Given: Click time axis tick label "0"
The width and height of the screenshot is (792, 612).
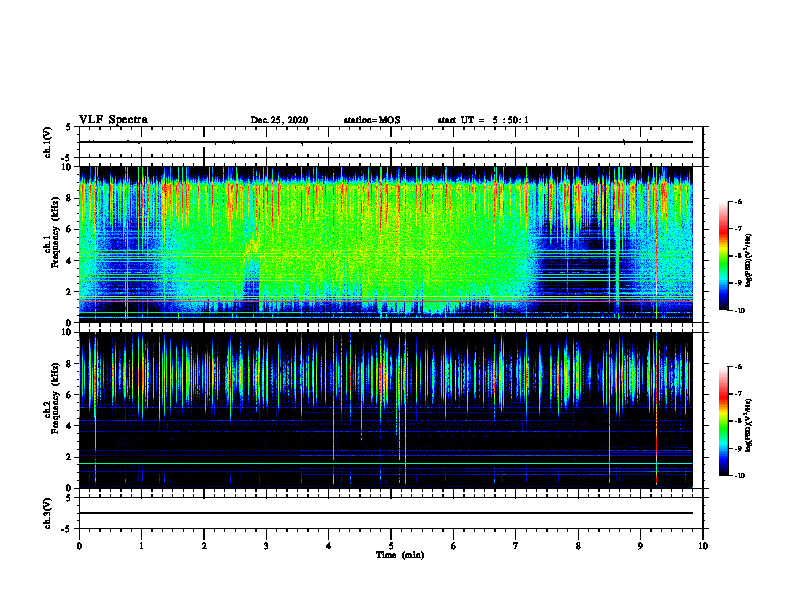Looking at the screenshot, I should (79, 546).
